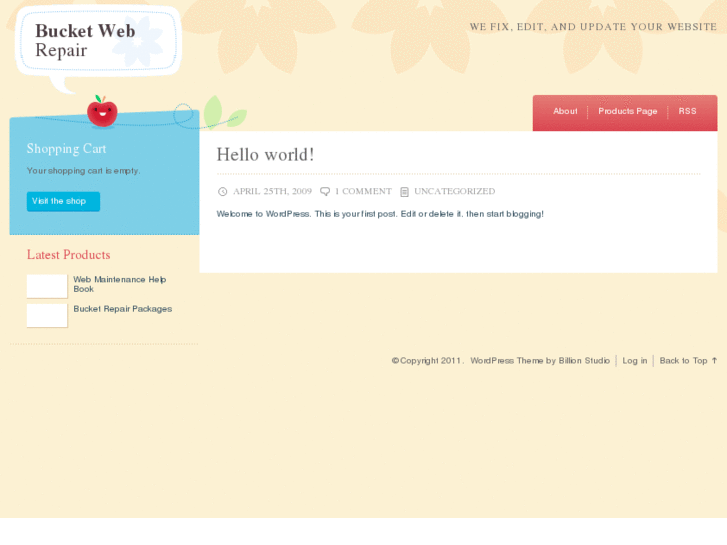Open the Hello world! post title
Image resolution: width=727 pixels, height=545 pixels.
point(265,155)
